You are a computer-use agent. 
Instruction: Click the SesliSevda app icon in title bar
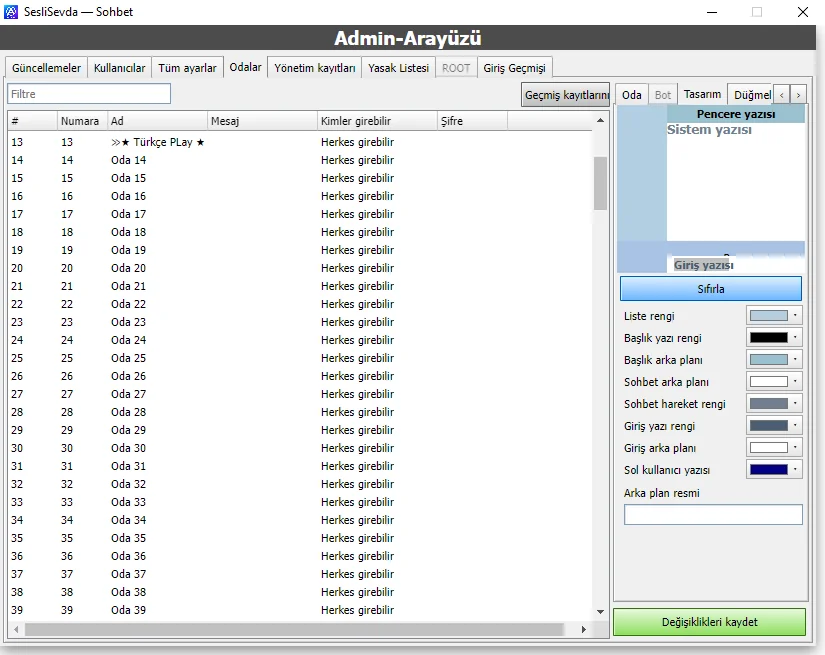11,12
